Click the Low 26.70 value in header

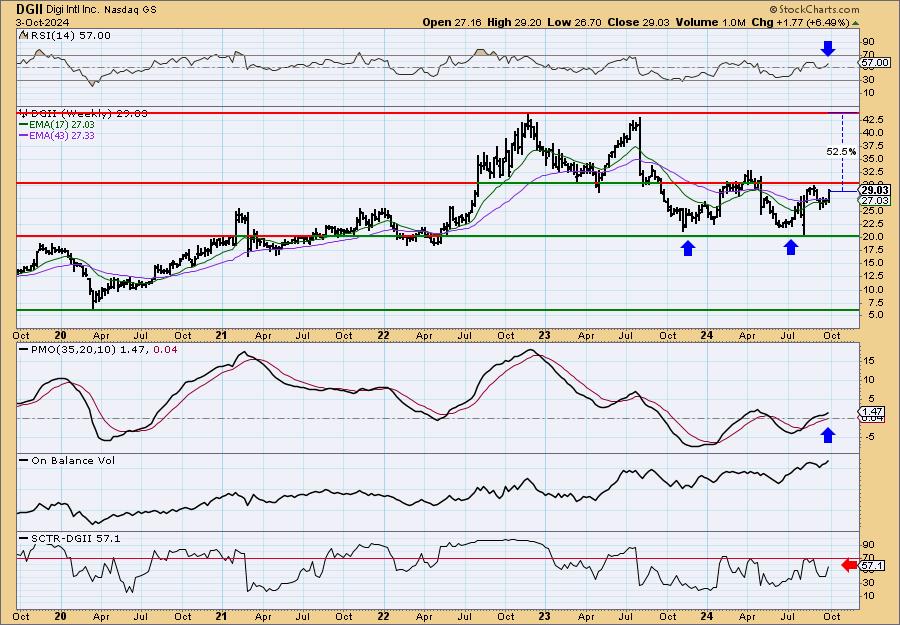[x=571, y=22]
